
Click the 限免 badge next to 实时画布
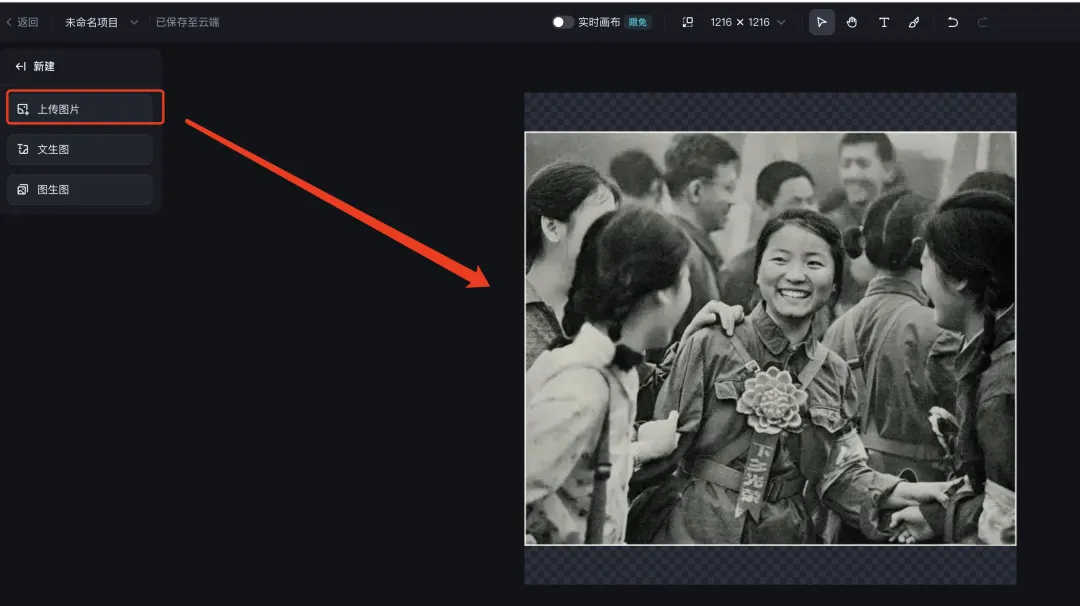pos(638,22)
